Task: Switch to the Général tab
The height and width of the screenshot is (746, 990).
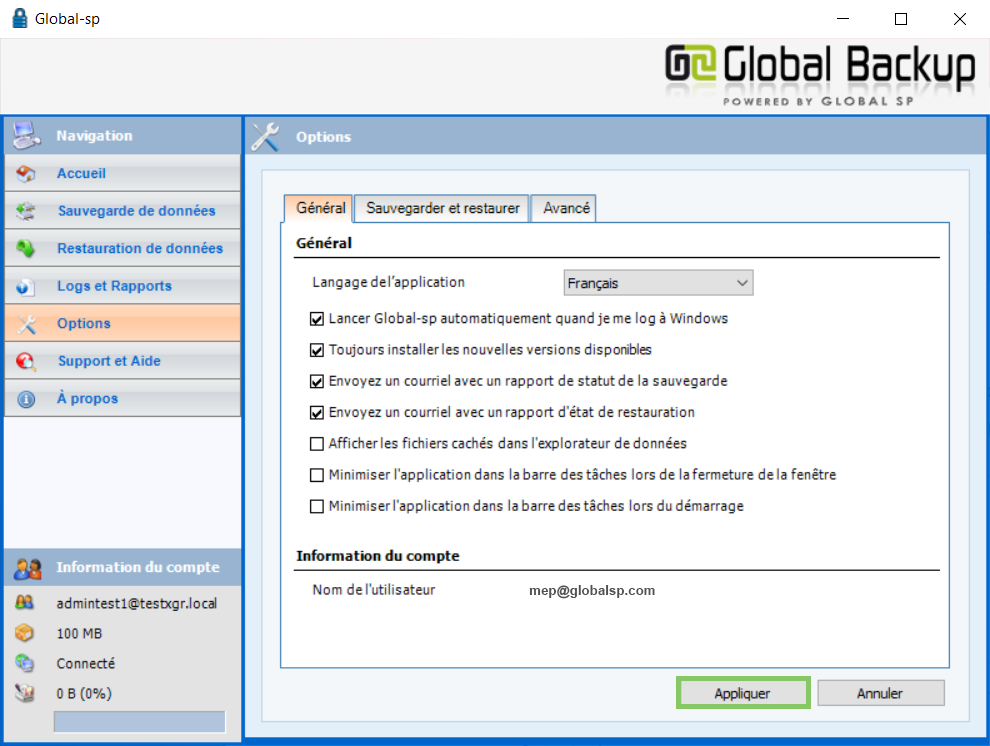Action: click(318, 208)
